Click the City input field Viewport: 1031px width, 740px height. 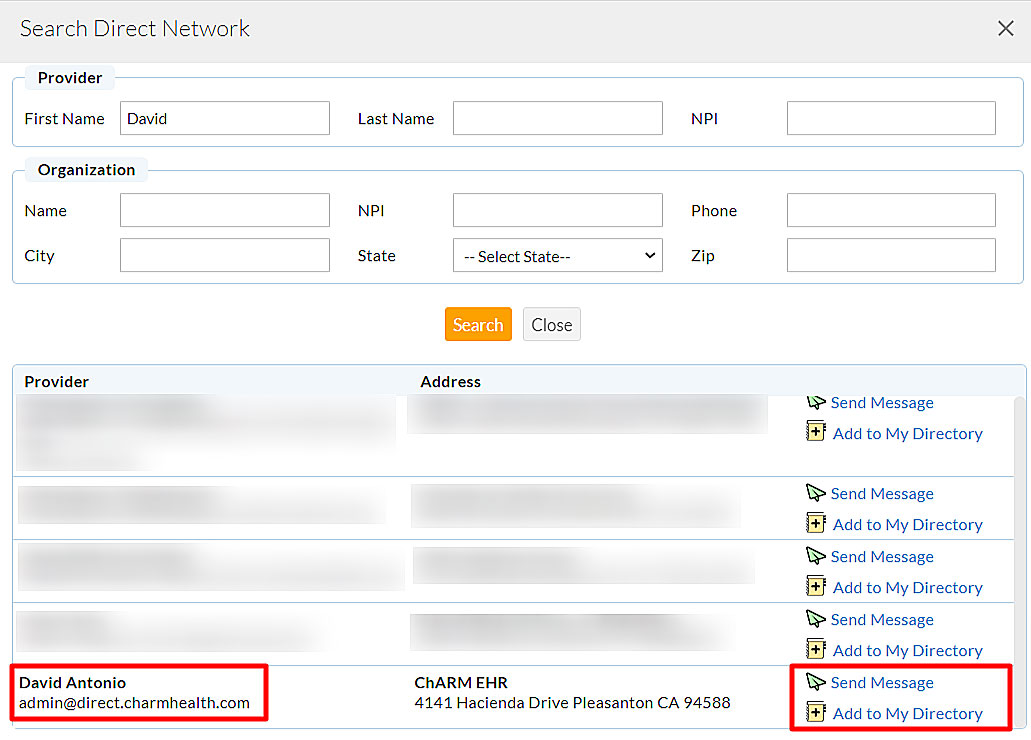pyautogui.click(x=224, y=256)
